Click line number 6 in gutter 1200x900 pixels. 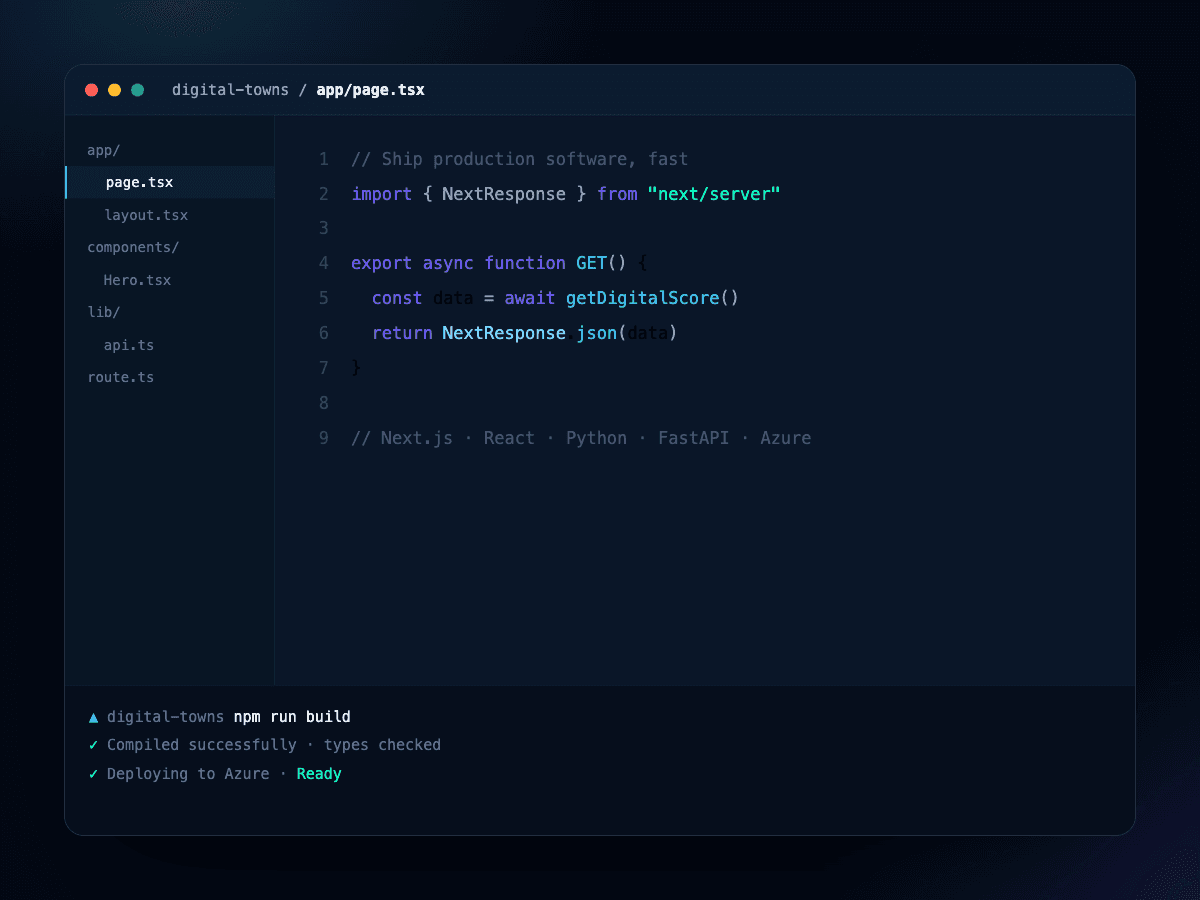pos(323,333)
